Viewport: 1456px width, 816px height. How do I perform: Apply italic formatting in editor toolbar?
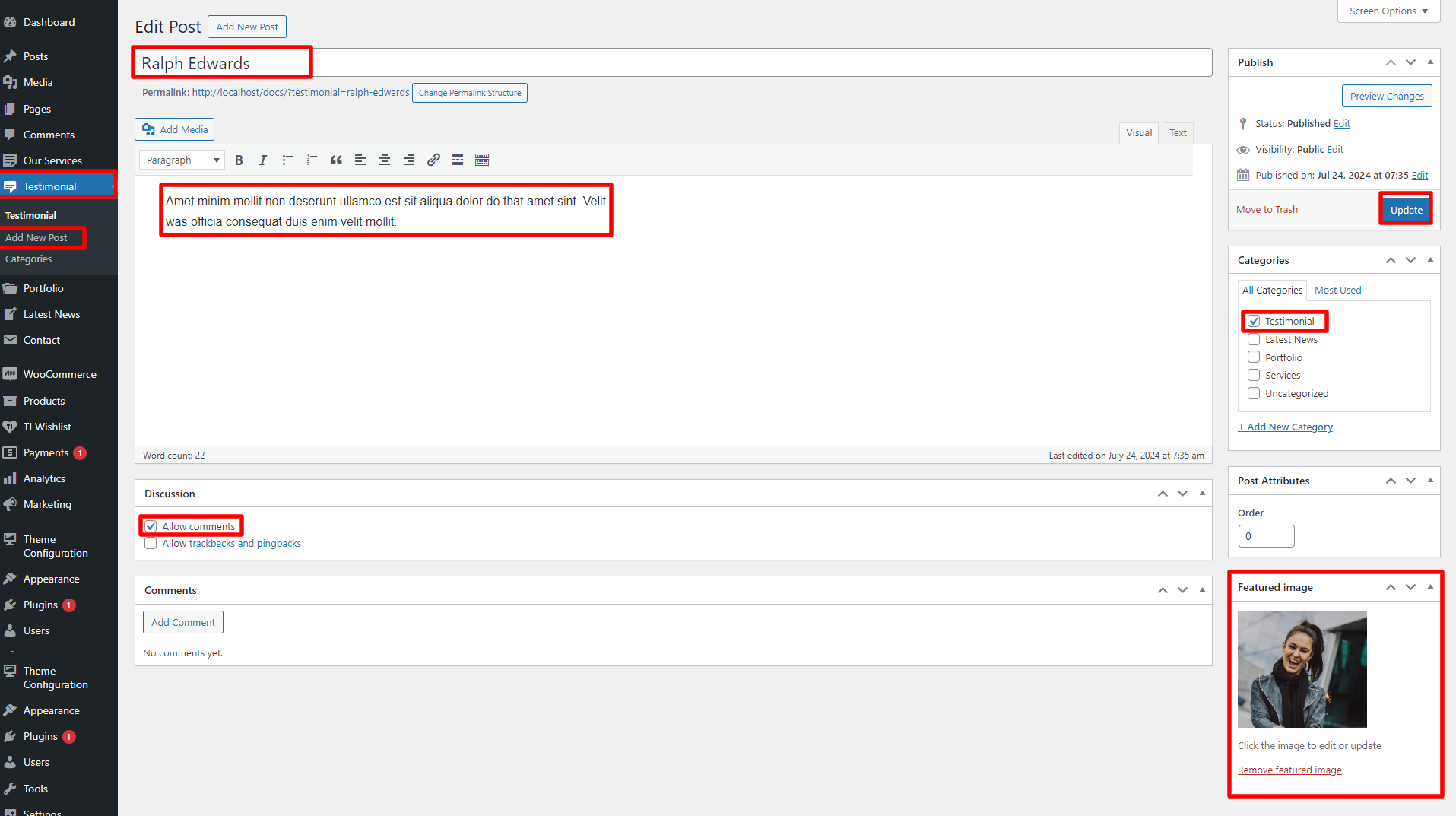coord(263,160)
